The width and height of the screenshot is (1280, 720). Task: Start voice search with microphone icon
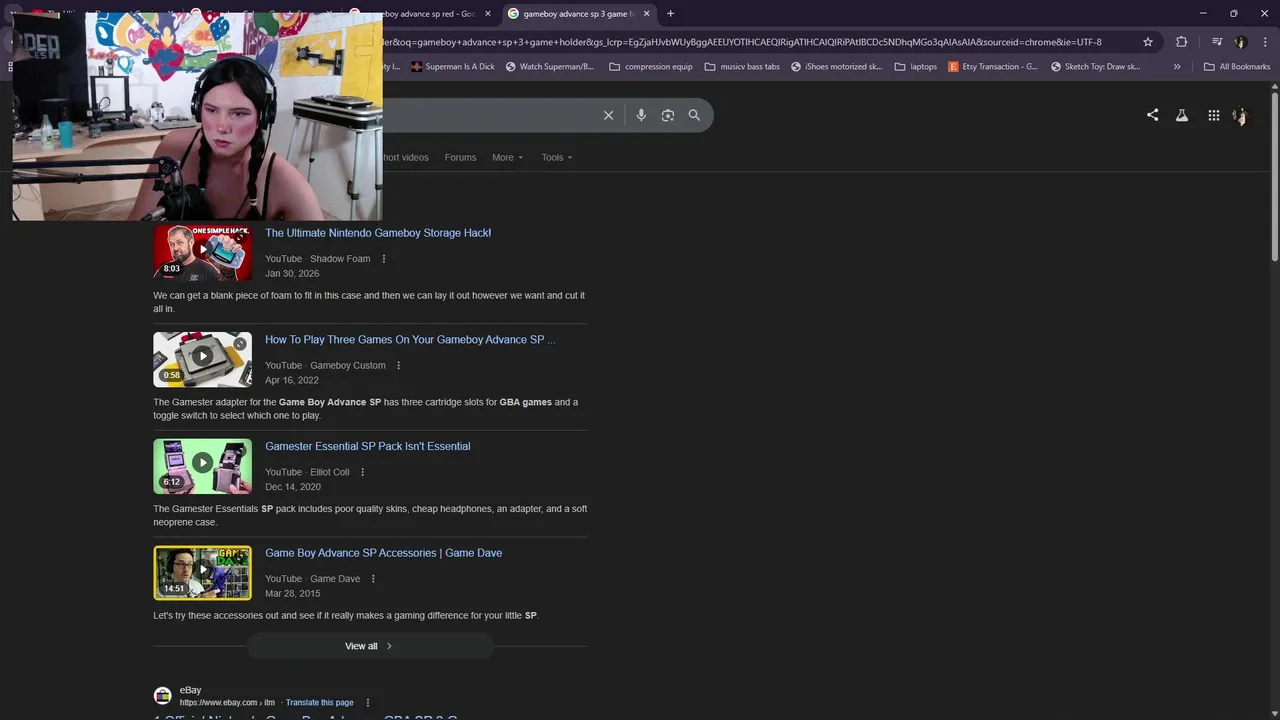[x=641, y=115]
